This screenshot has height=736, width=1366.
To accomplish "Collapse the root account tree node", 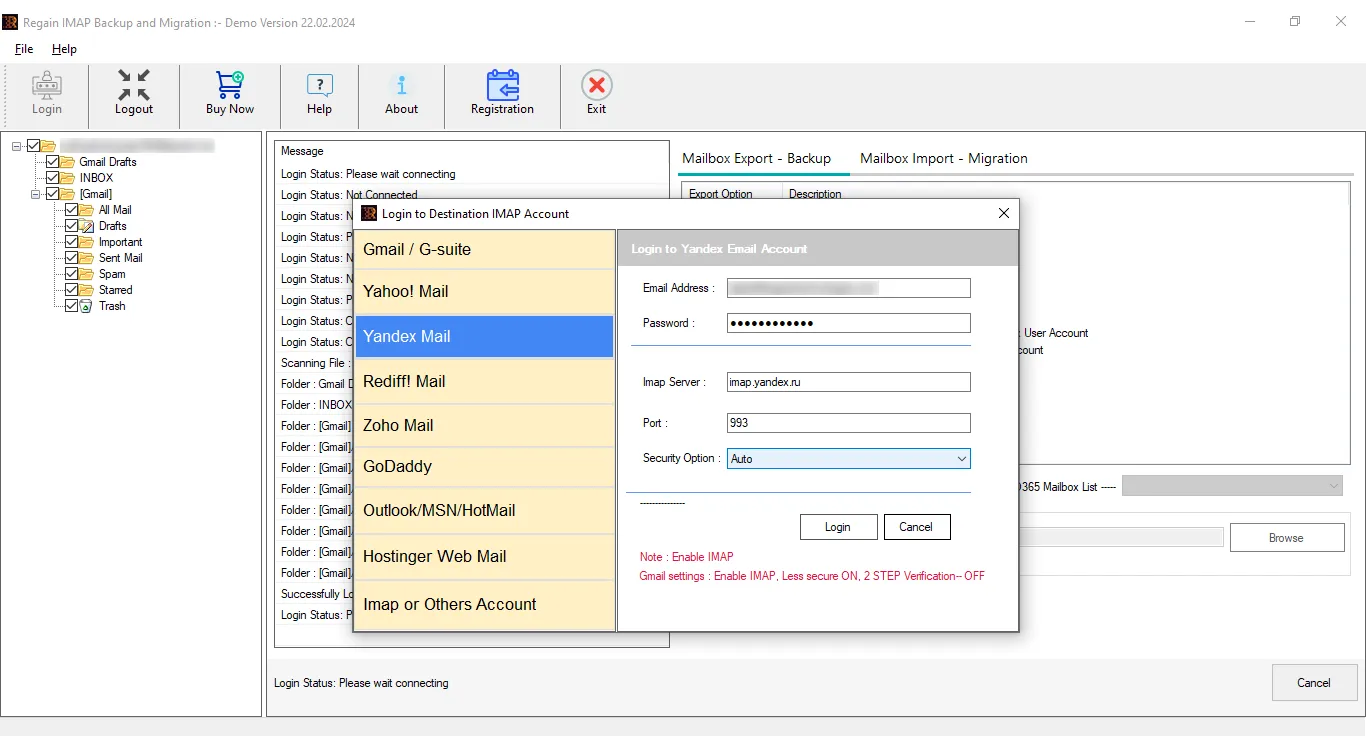I will tap(17, 146).
